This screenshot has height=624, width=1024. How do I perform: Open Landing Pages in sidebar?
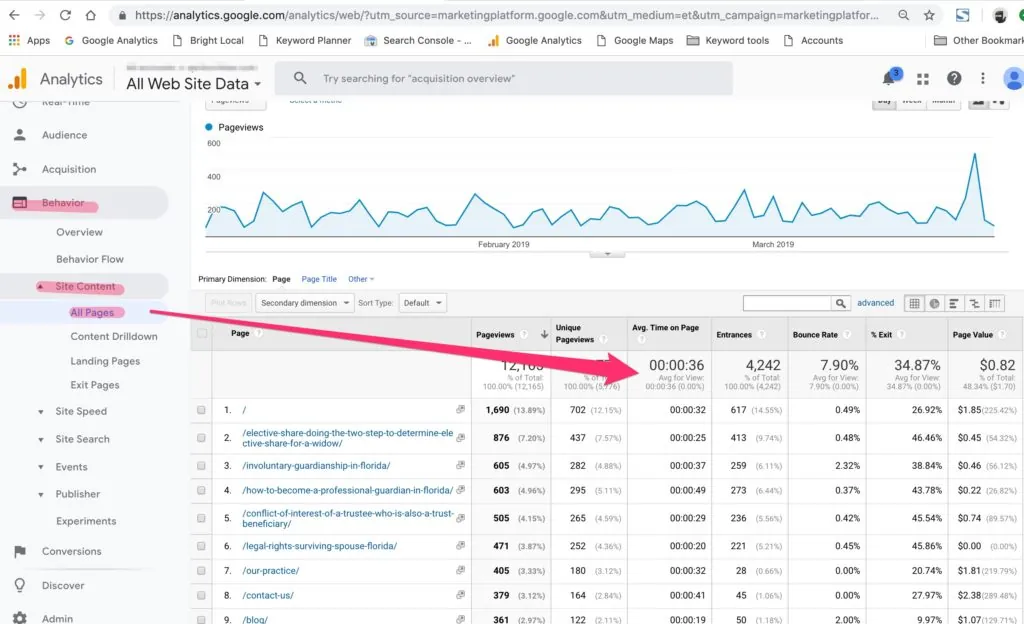pos(105,361)
